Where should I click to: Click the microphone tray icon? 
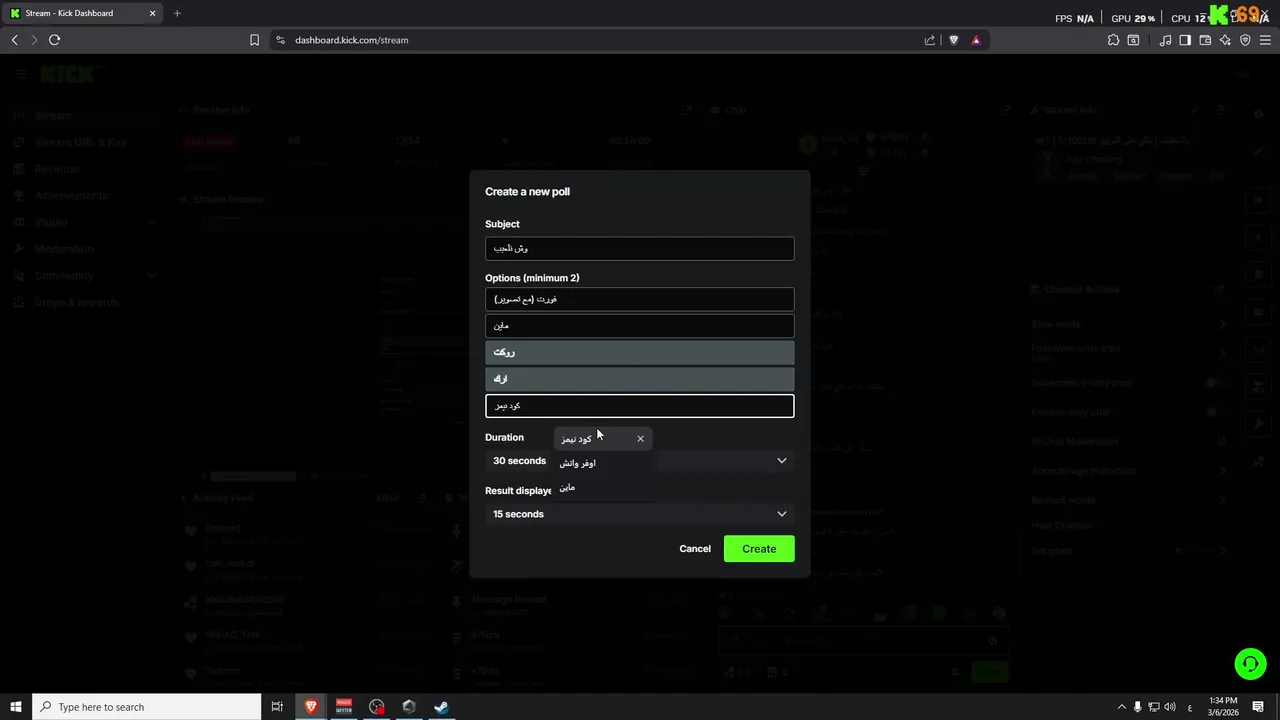click(x=1138, y=707)
